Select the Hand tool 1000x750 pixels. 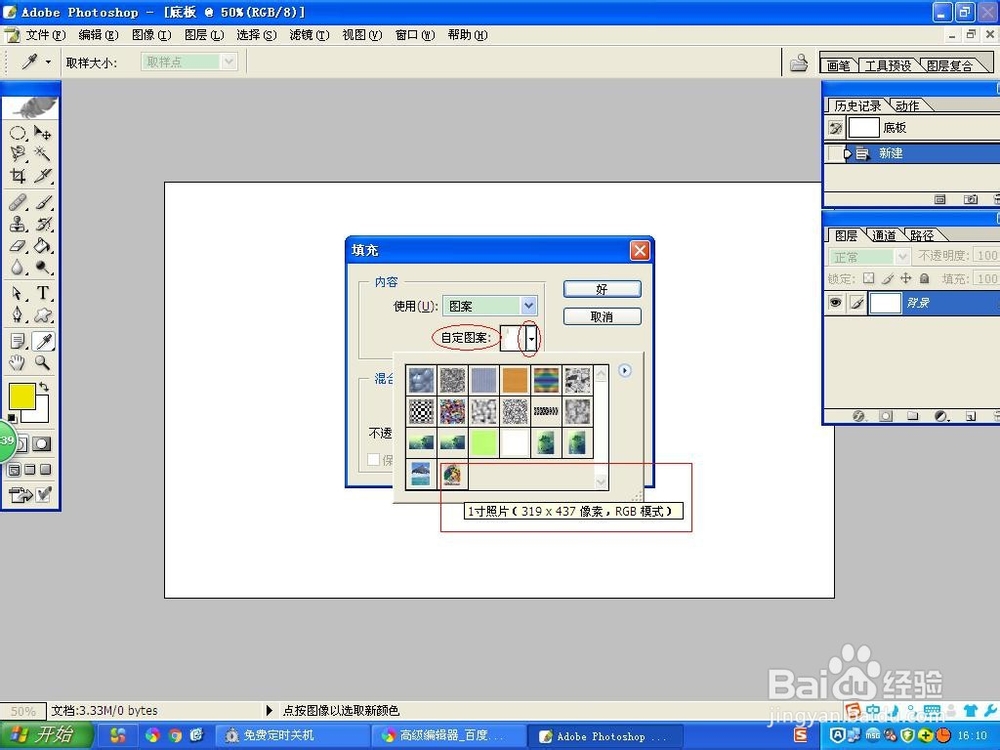tap(18, 363)
